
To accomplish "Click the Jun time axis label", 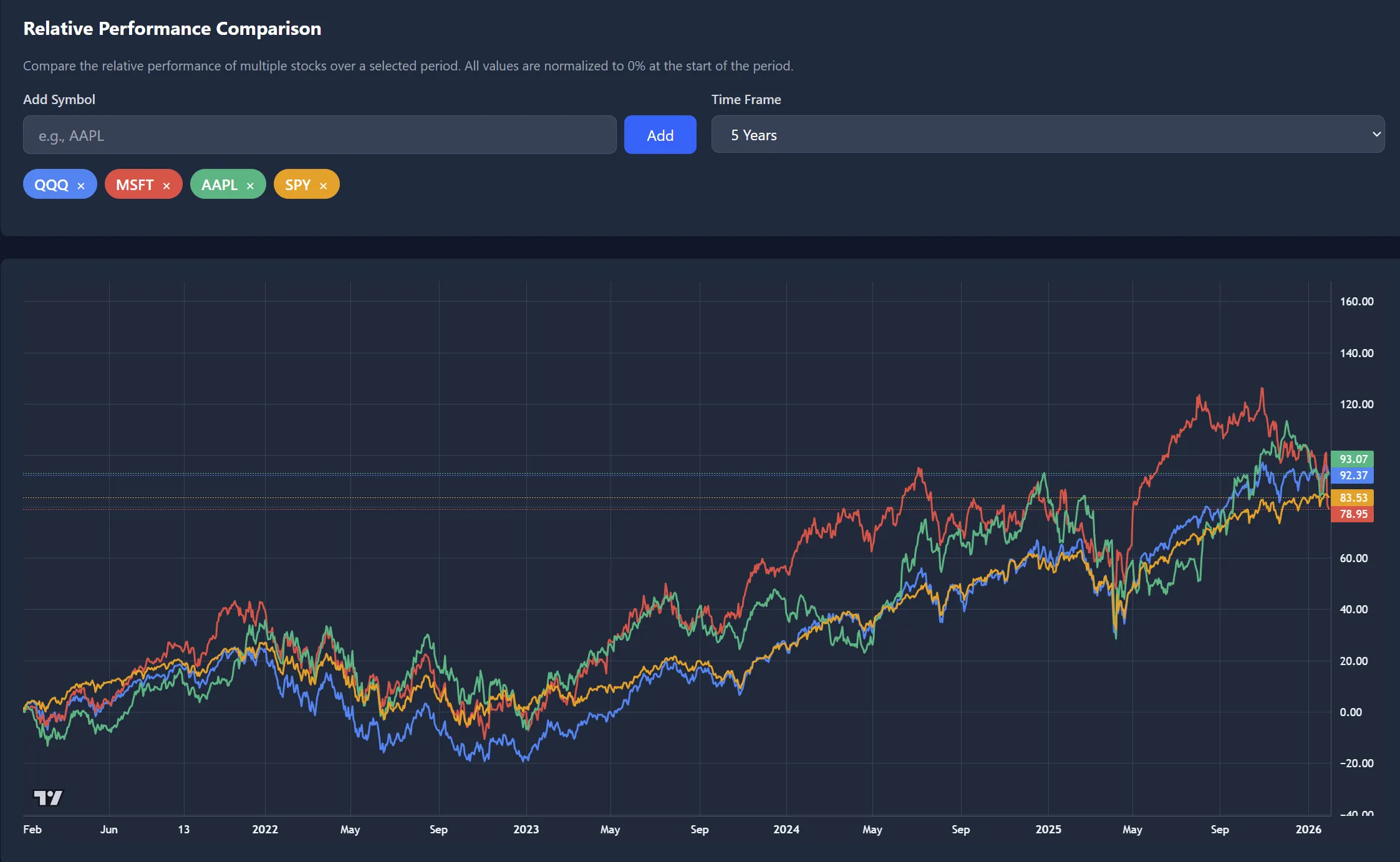I will pos(109,829).
